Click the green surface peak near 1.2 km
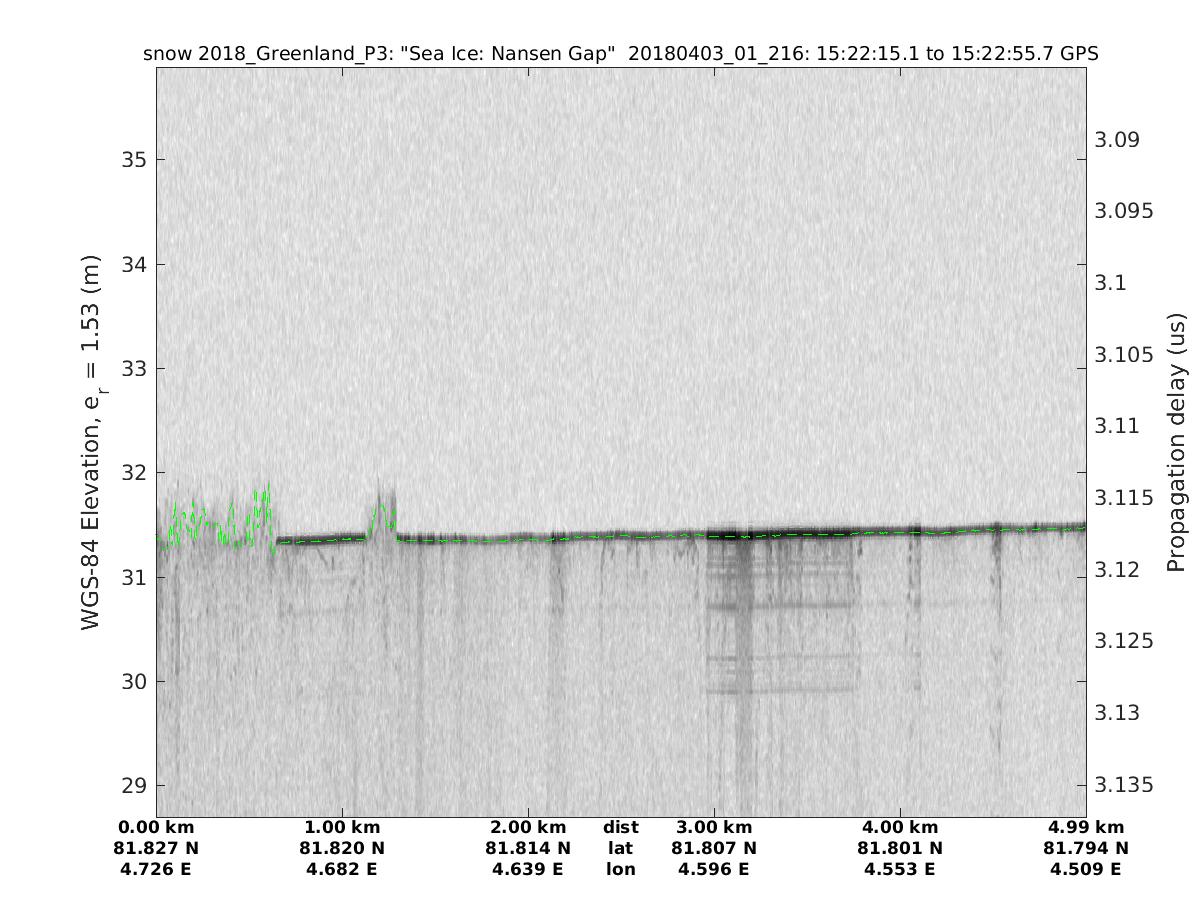The height and width of the screenshot is (900, 1200). click(381, 511)
